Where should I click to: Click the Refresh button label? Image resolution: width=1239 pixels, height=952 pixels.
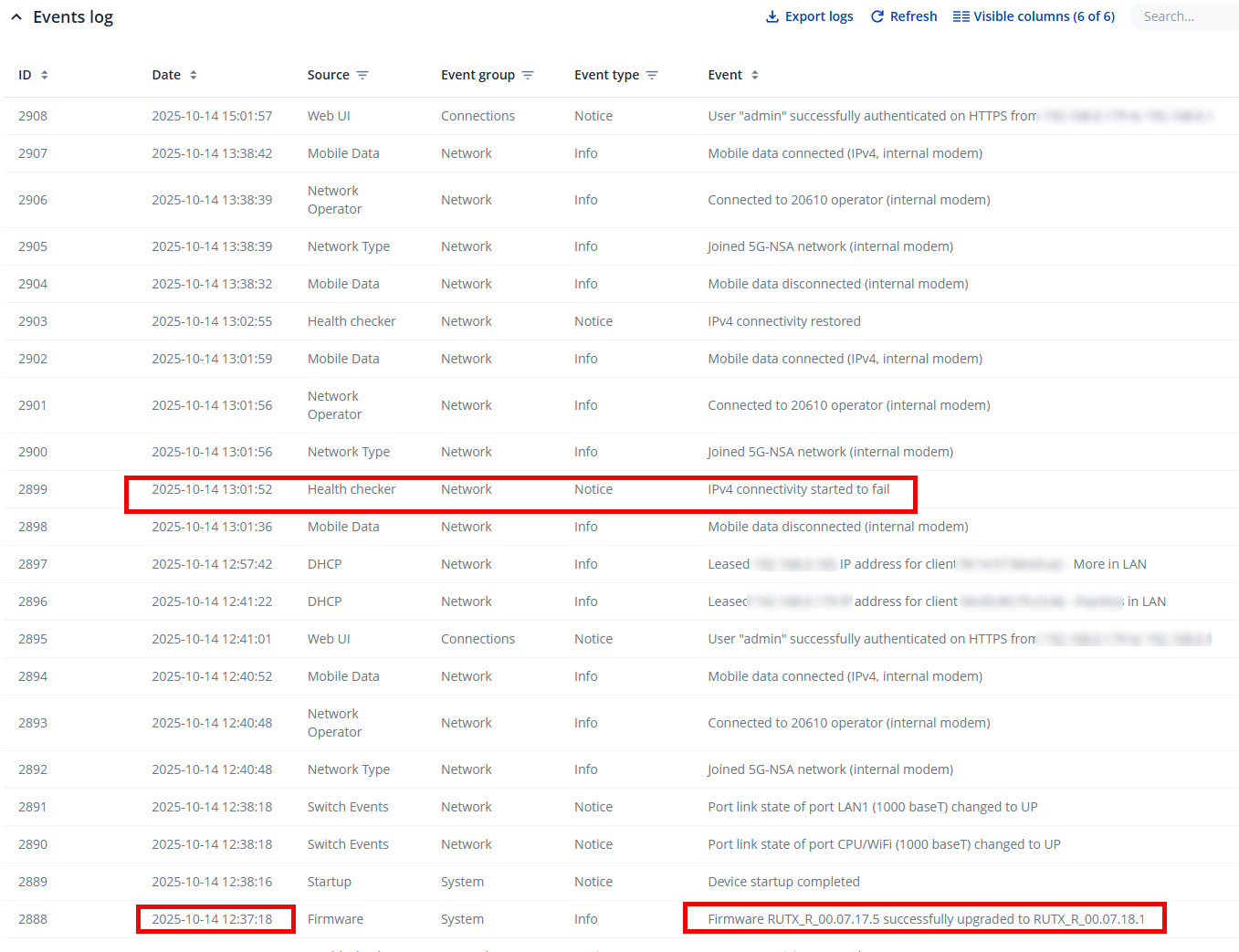pos(913,16)
